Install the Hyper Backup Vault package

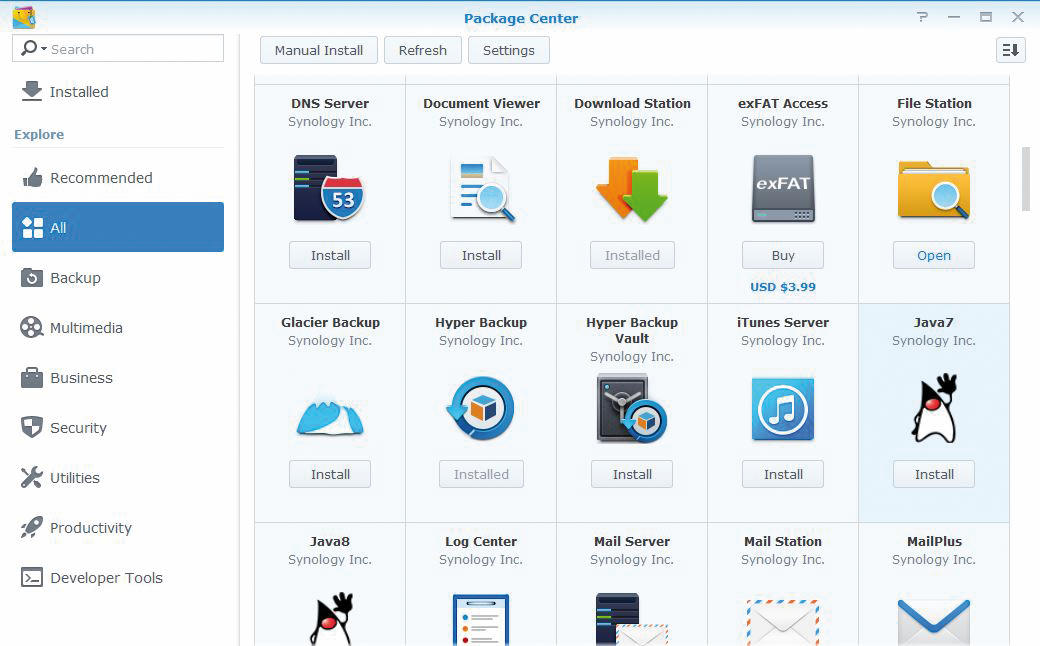click(632, 474)
